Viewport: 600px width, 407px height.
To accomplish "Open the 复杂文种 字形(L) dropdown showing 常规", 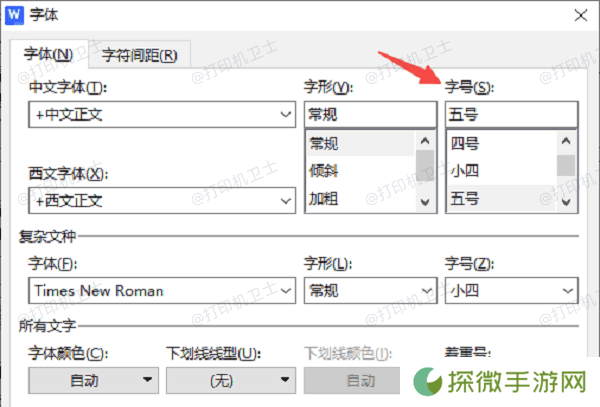I will pyautogui.click(x=370, y=291).
